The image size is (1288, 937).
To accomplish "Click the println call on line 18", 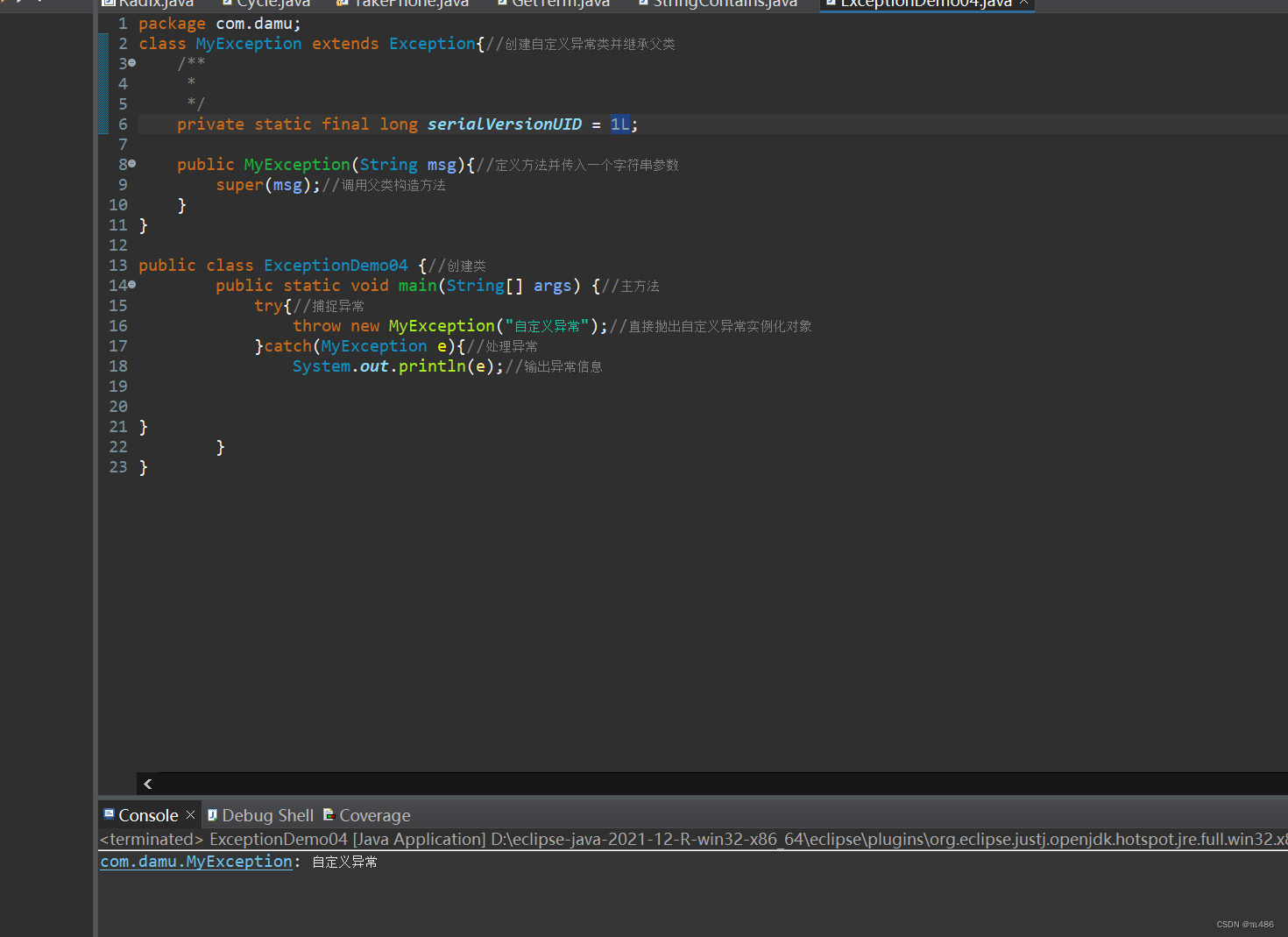I will 432,366.
